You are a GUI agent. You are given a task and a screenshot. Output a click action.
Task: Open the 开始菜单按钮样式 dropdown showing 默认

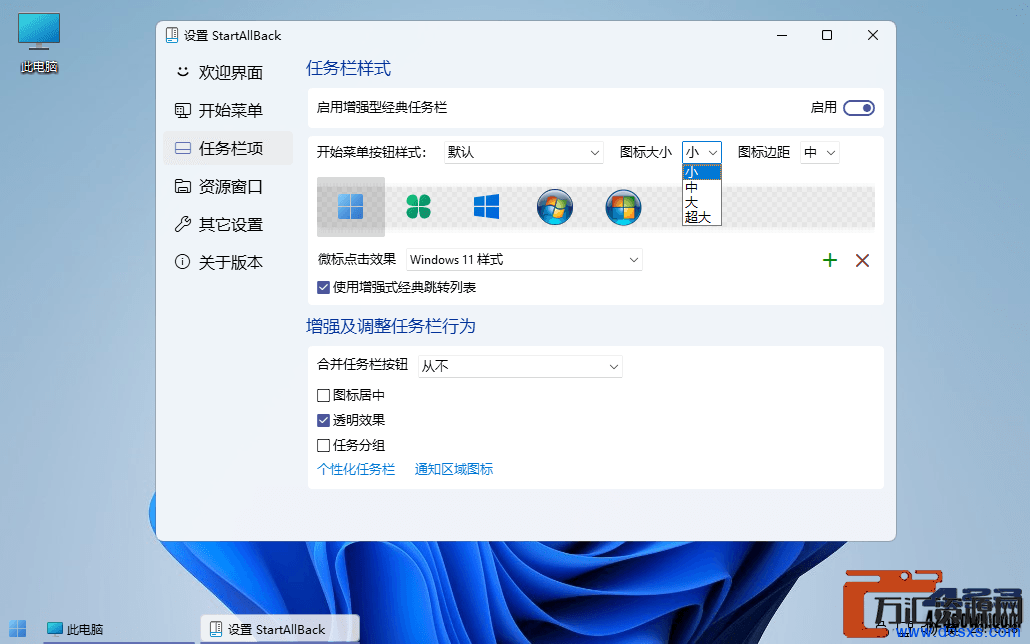[524, 152]
